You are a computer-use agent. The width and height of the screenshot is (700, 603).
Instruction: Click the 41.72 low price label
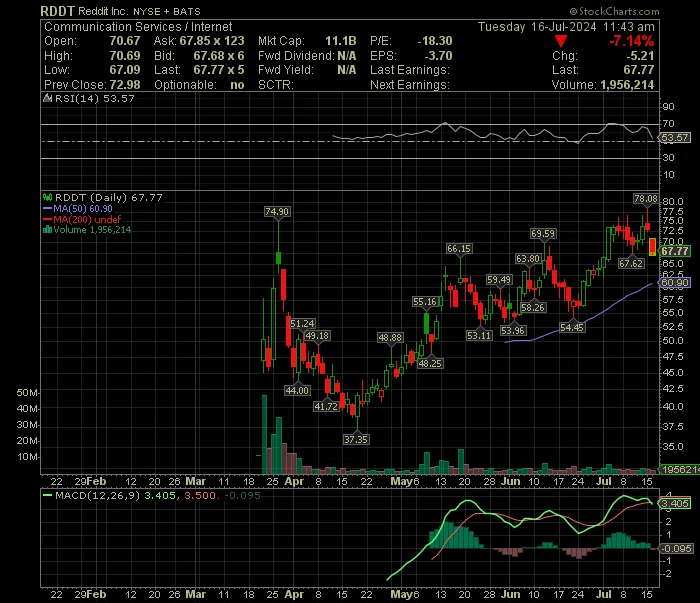(326, 406)
